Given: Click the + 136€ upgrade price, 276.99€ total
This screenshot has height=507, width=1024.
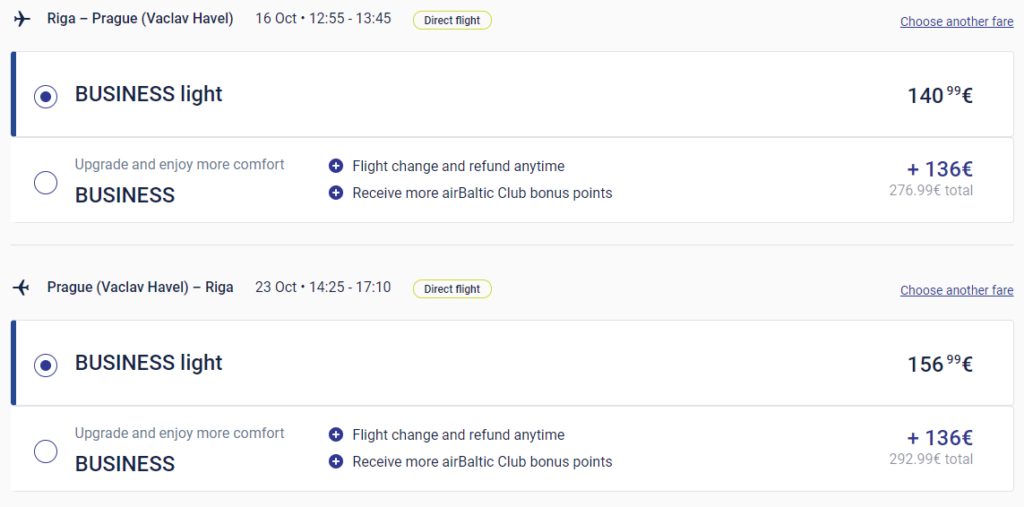Looking at the screenshot, I should (939, 170).
